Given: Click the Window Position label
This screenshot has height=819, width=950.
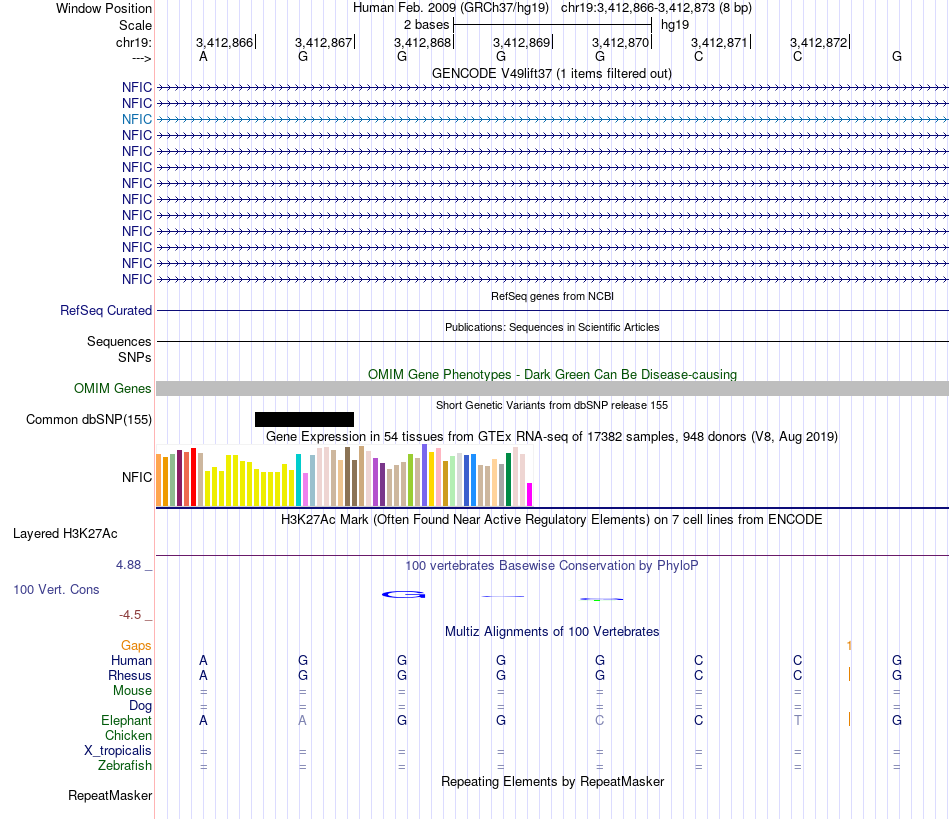Looking at the screenshot, I should point(104,8).
